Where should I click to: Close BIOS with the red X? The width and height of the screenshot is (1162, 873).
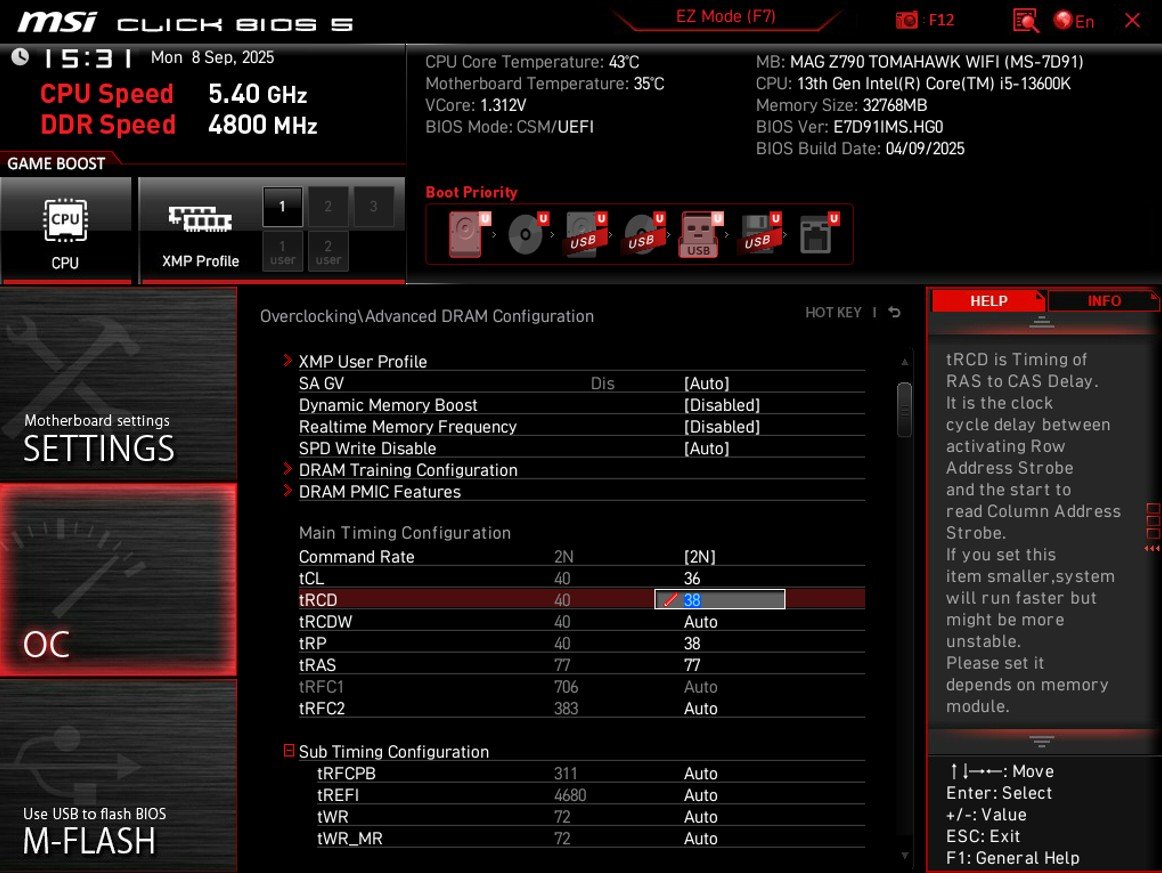[x=1132, y=21]
